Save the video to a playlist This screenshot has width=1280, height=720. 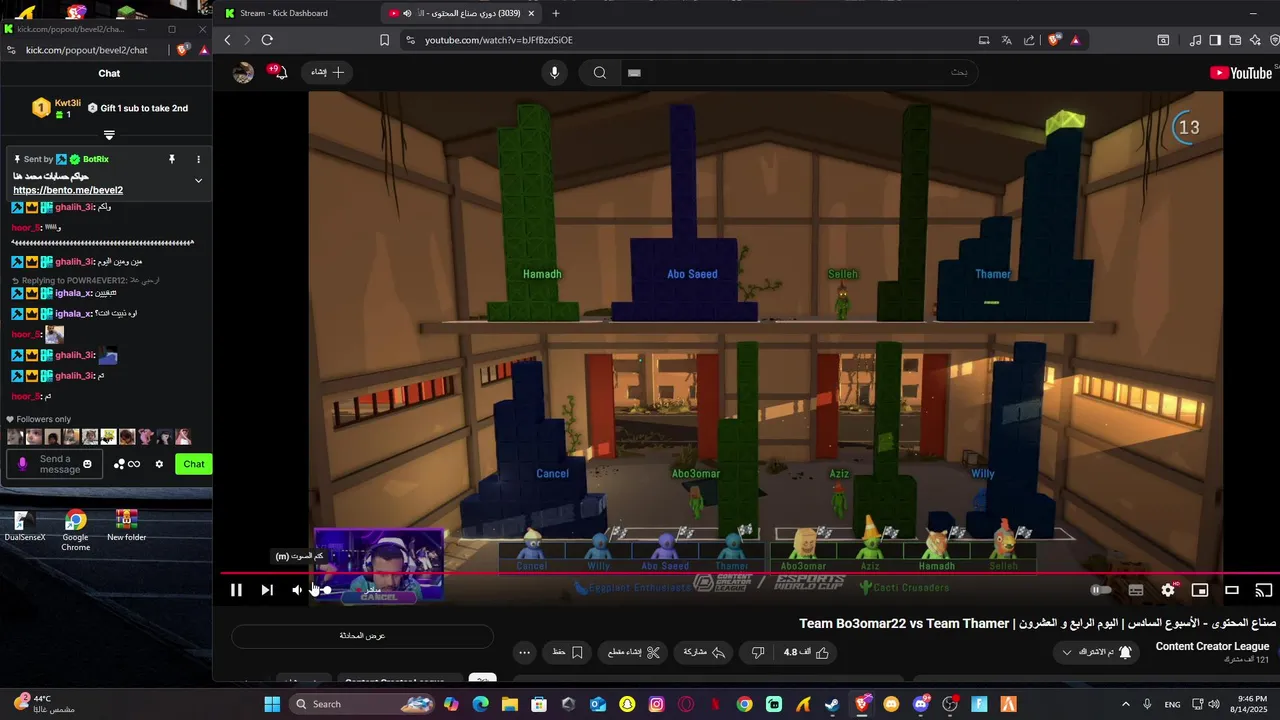tap(569, 652)
